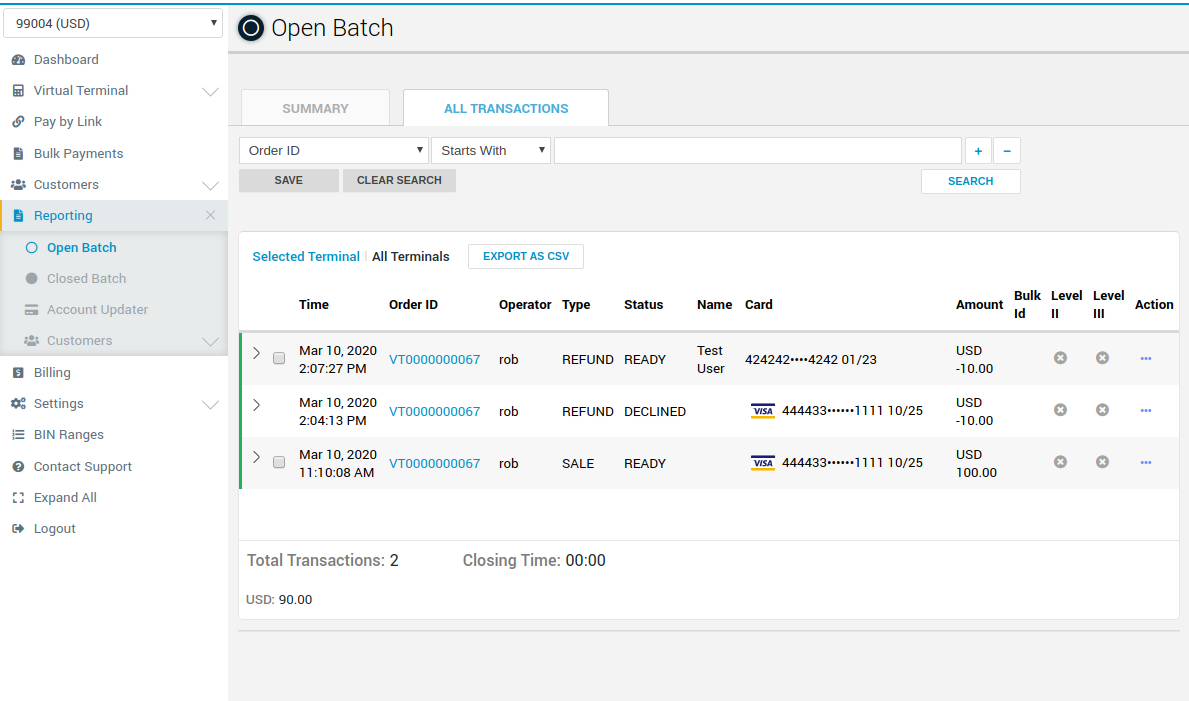1189x701 pixels.
Task: Click the Bulk Payments document icon
Action: tap(18, 154)
